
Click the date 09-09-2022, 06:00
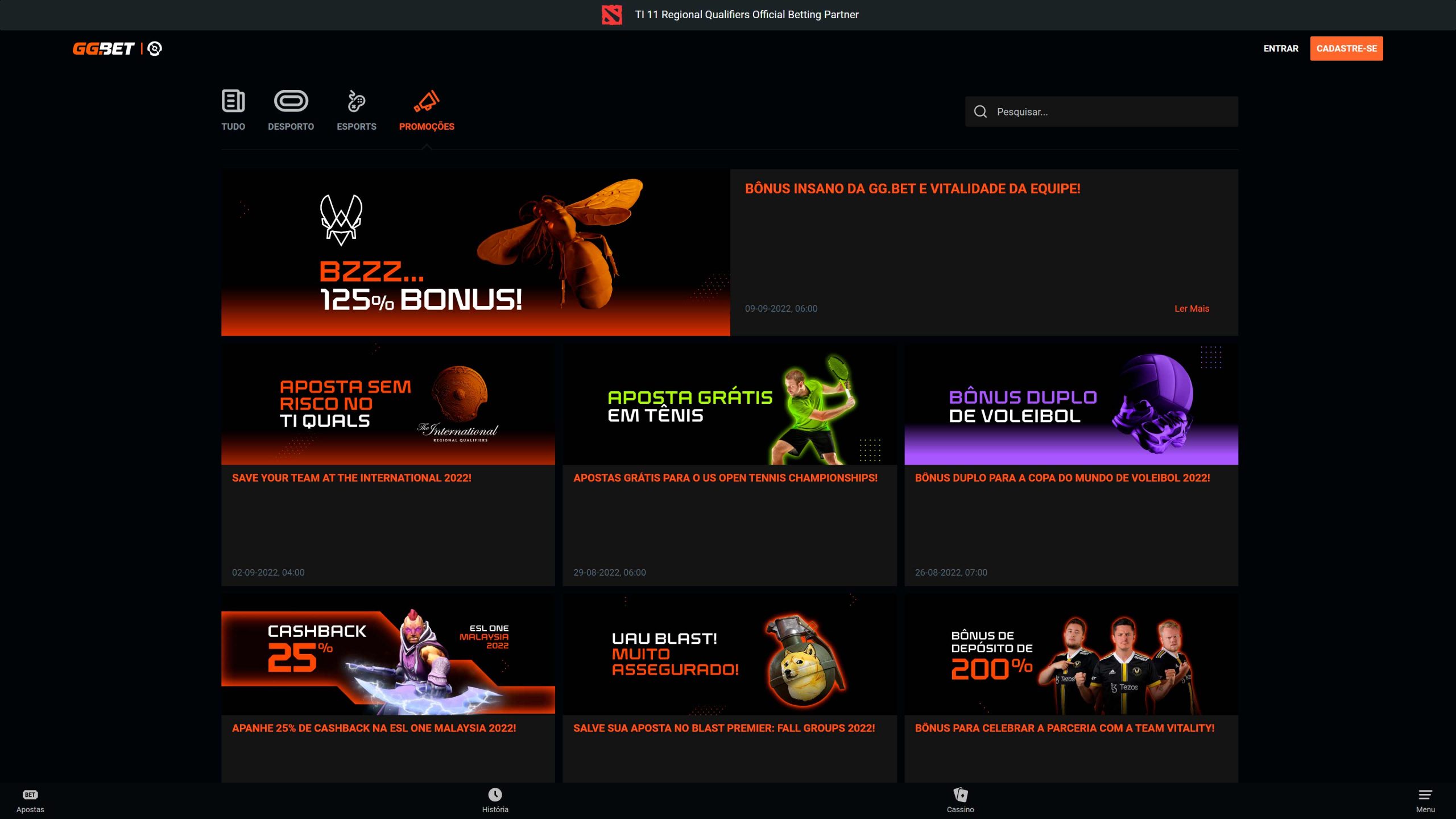pyautogui.click(x=781, y=309)
